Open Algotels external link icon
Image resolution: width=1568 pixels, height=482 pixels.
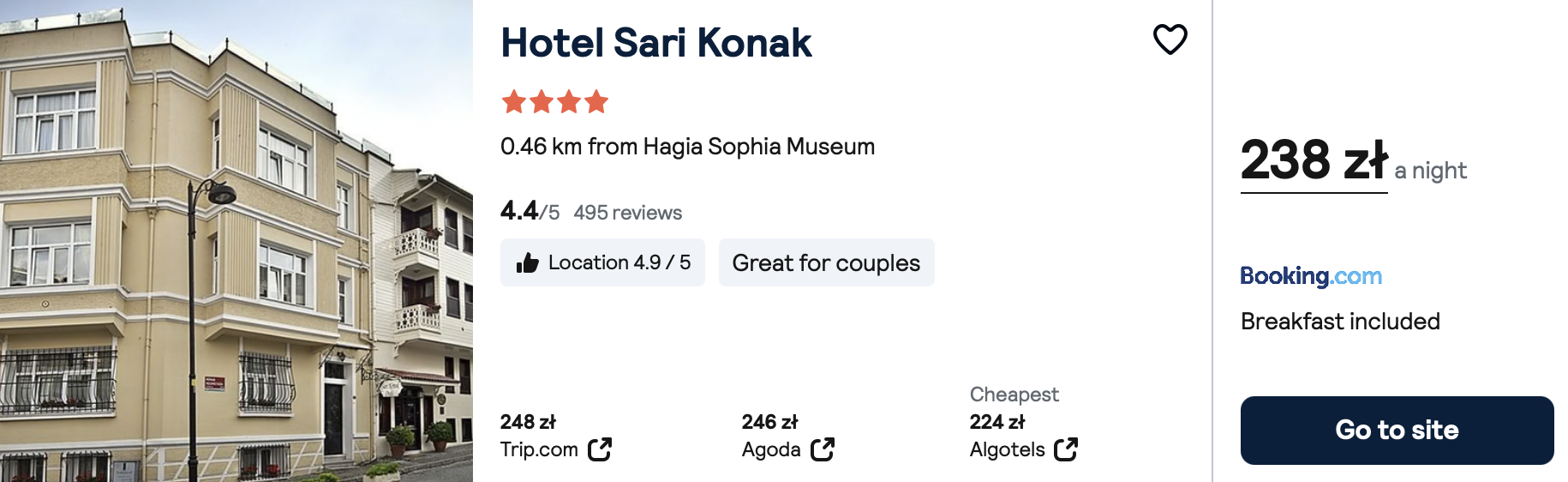(1066, 449)
